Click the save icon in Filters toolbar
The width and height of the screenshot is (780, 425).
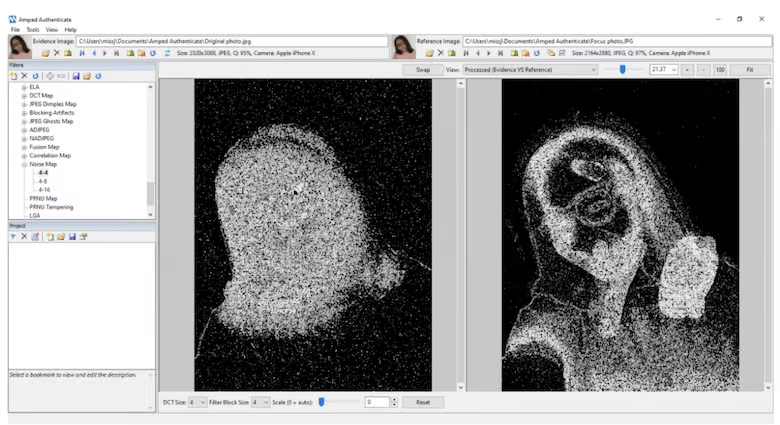(x=76, y=76)
